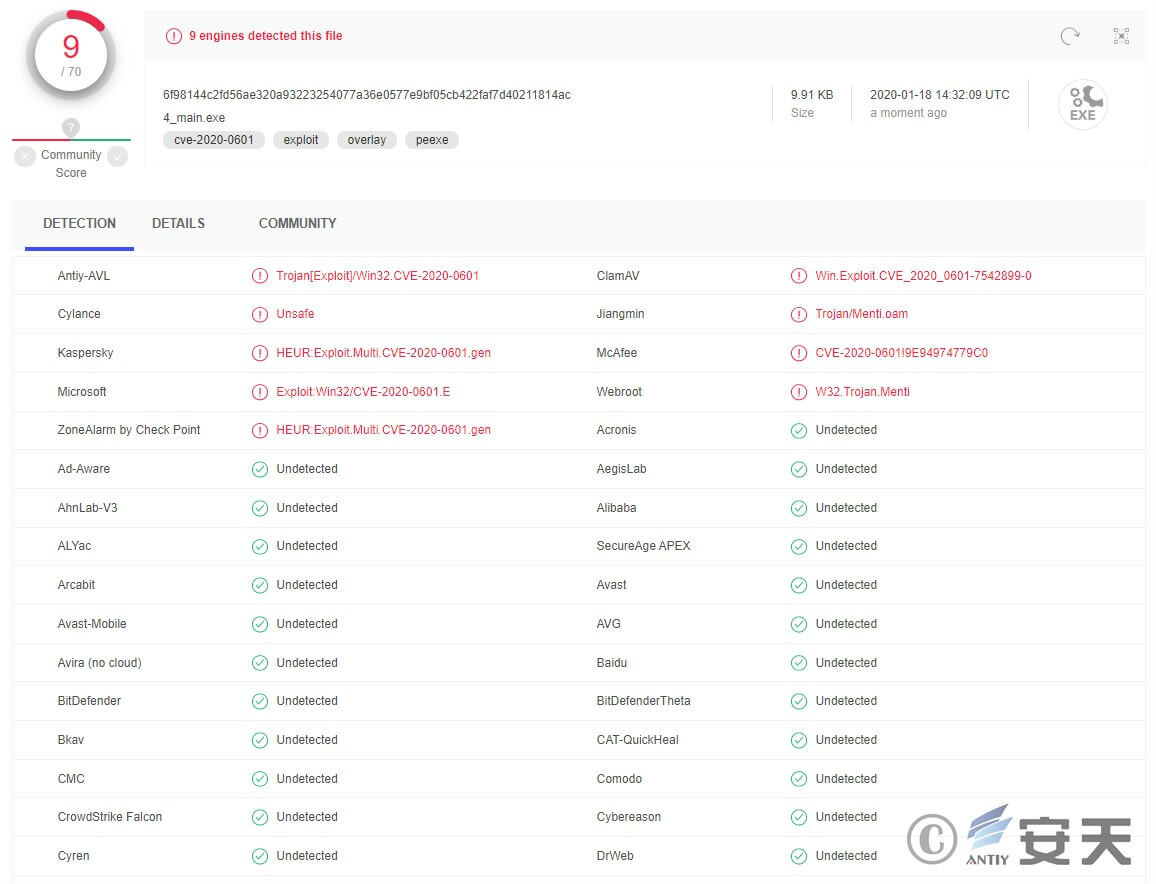Click the Avira (no cloud) engine name
This screenshot has height=884, width=1156.
100,663
